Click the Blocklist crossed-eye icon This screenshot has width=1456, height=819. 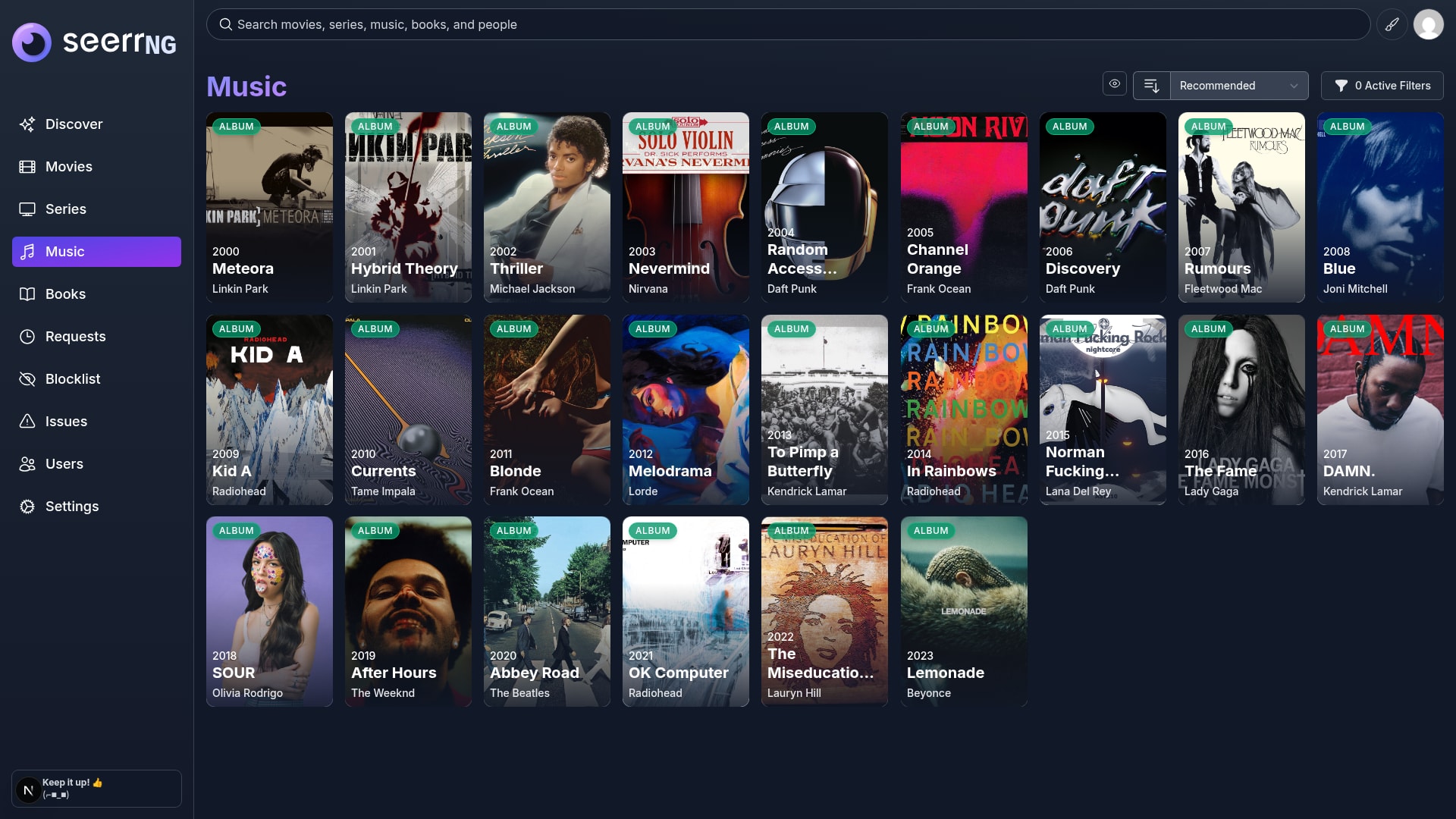27,379
